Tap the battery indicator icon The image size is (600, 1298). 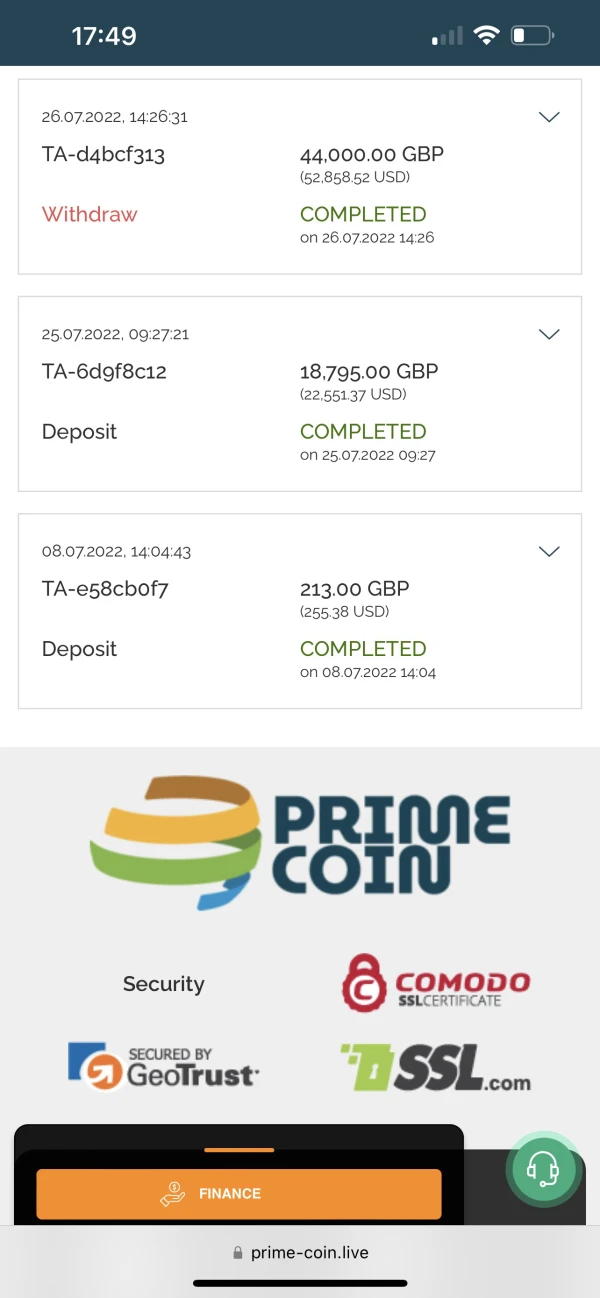[x=532, y=36]
